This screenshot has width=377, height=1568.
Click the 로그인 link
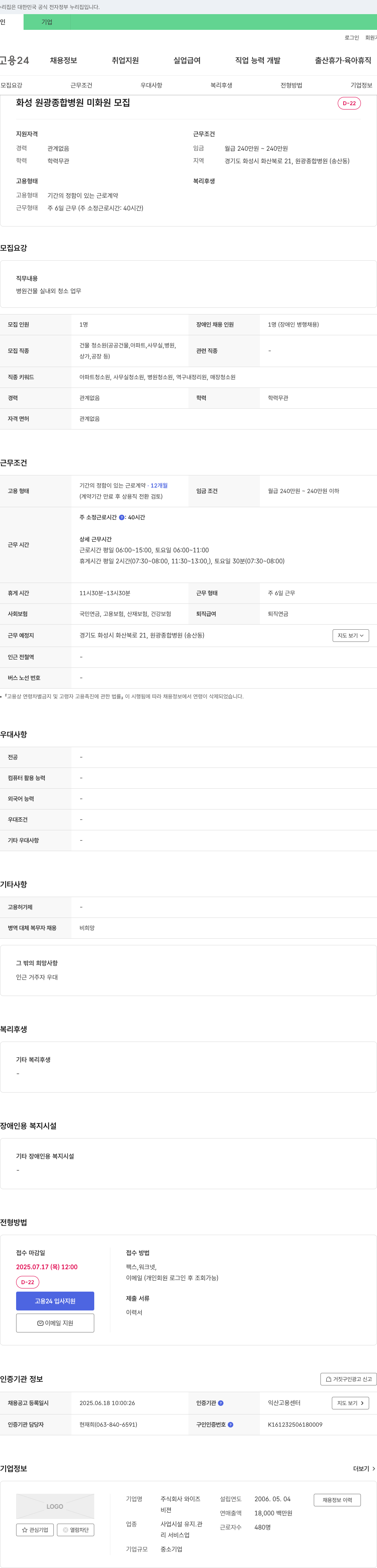tap(352, 38)
